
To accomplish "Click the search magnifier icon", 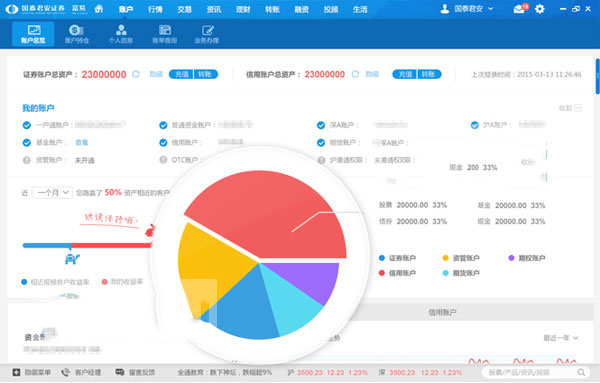I will 581,372.
